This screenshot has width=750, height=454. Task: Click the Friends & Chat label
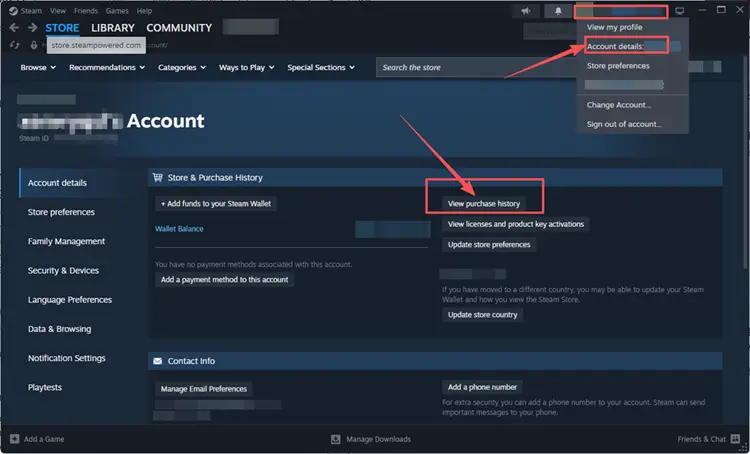point(702,439)
